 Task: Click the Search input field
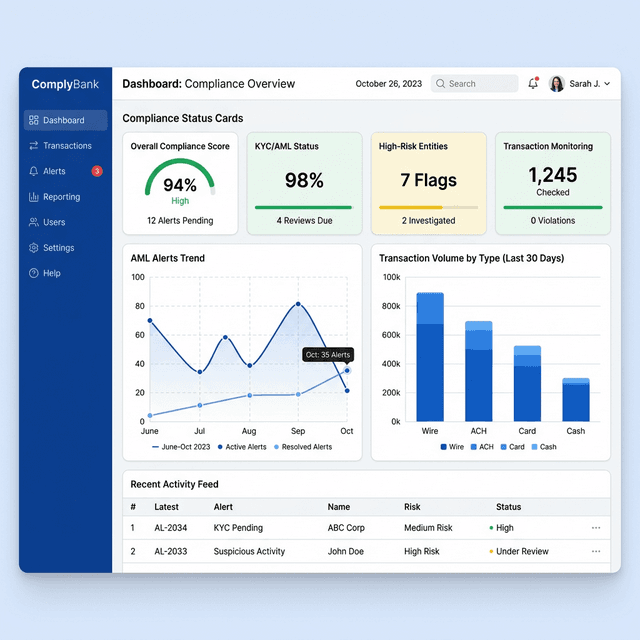(474, 84)
